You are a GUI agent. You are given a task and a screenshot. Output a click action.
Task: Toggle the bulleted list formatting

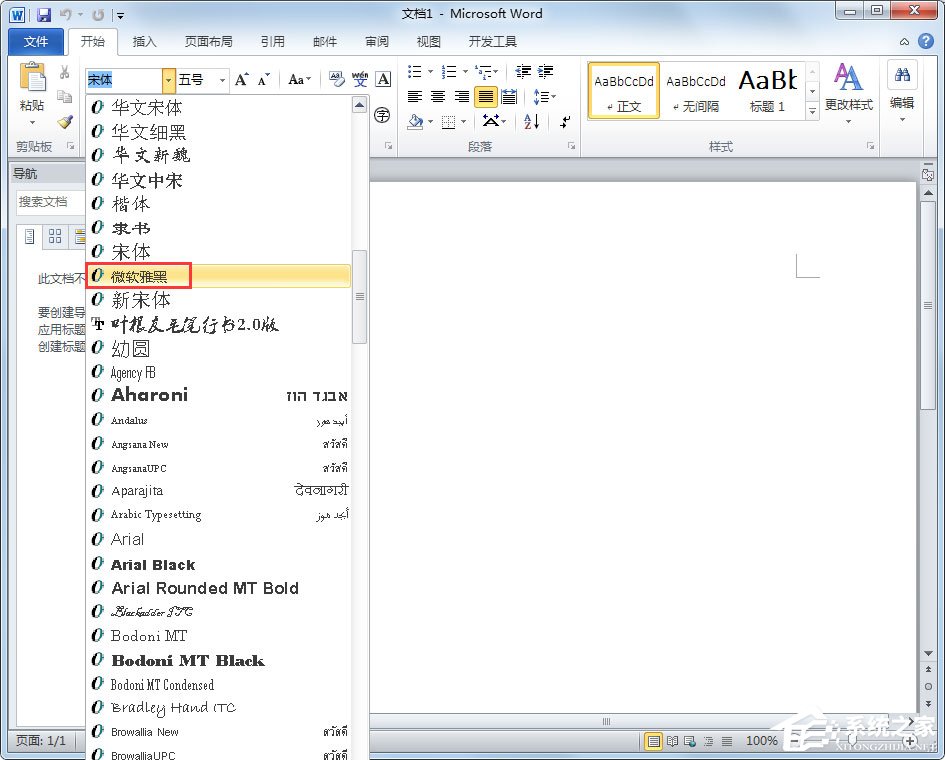pos(414,71)
